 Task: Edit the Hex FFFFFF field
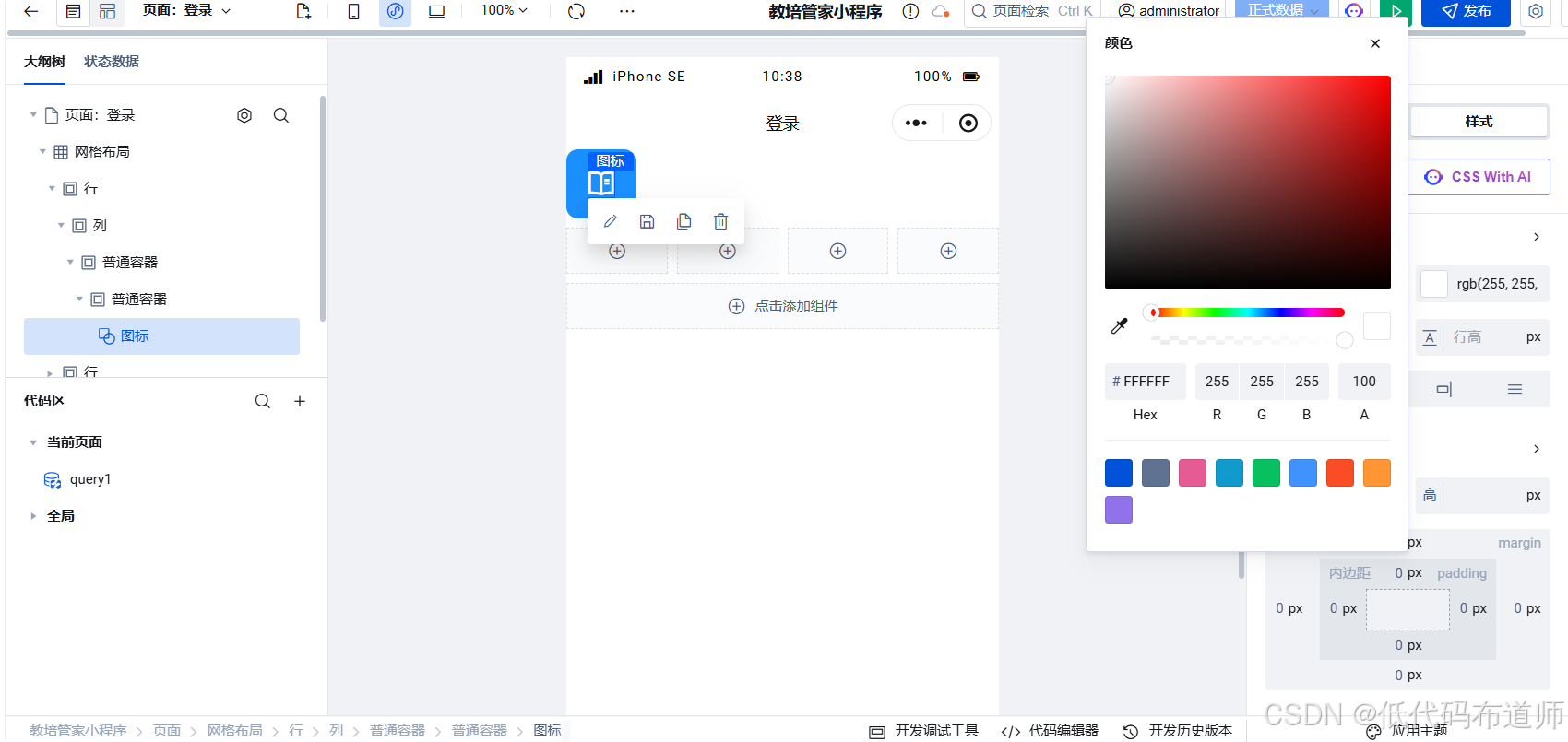[x=1146, y=382]
